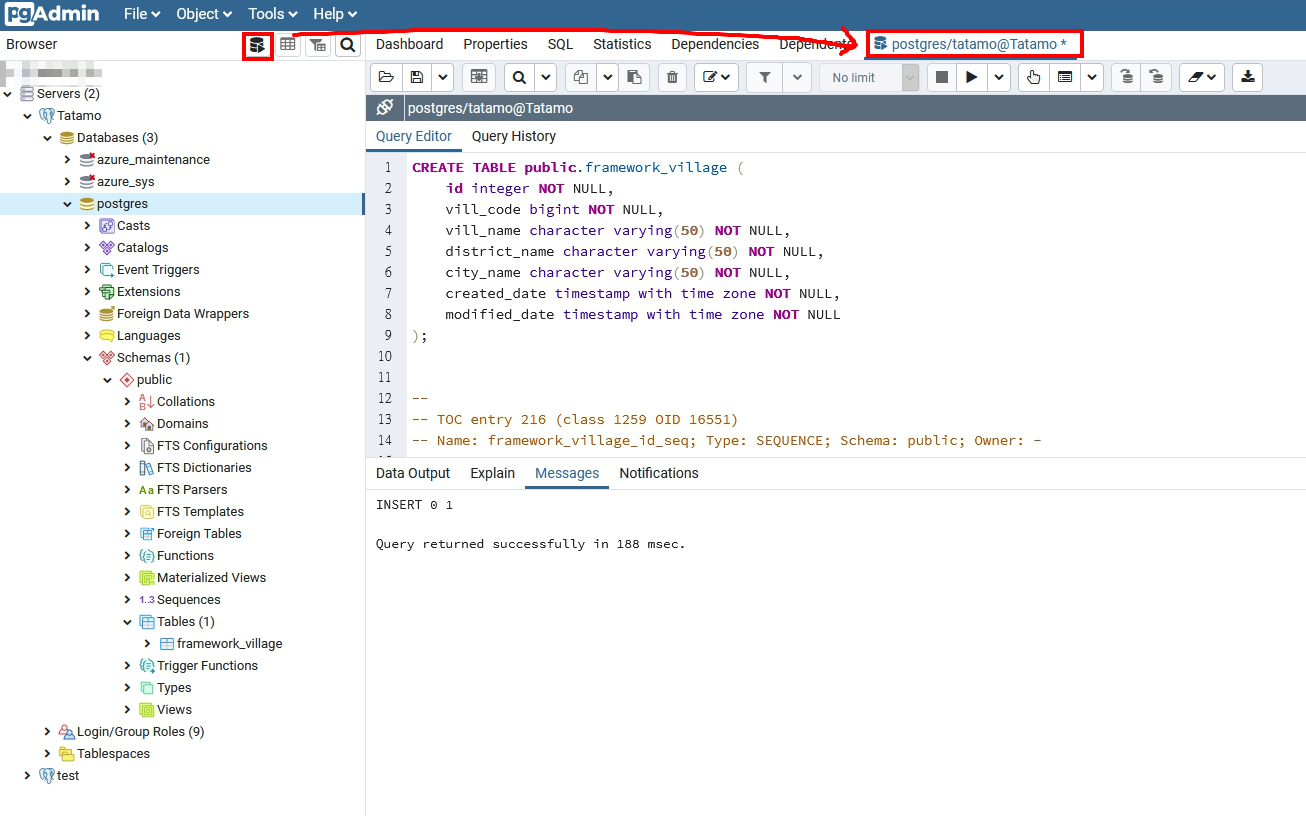The width and height of the screenshot is (1306, 816).
Task: Click the Rollback transaction icon
Action: tap(1157, 77)
